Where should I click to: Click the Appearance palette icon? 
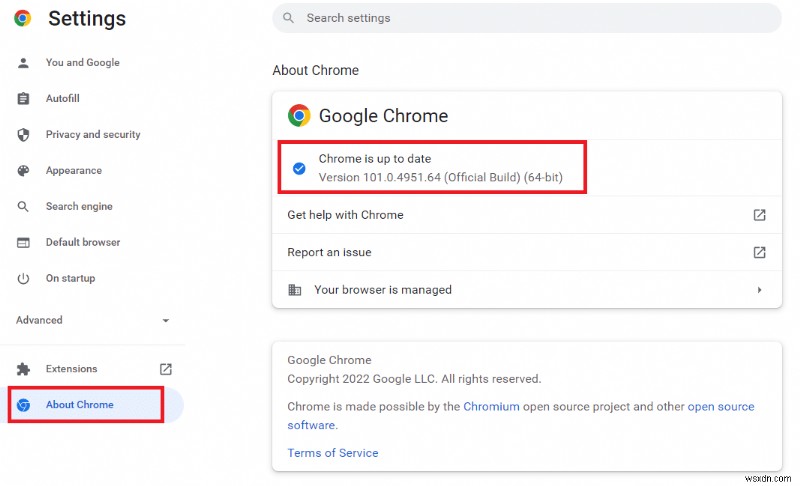click(x=23, y=171)
